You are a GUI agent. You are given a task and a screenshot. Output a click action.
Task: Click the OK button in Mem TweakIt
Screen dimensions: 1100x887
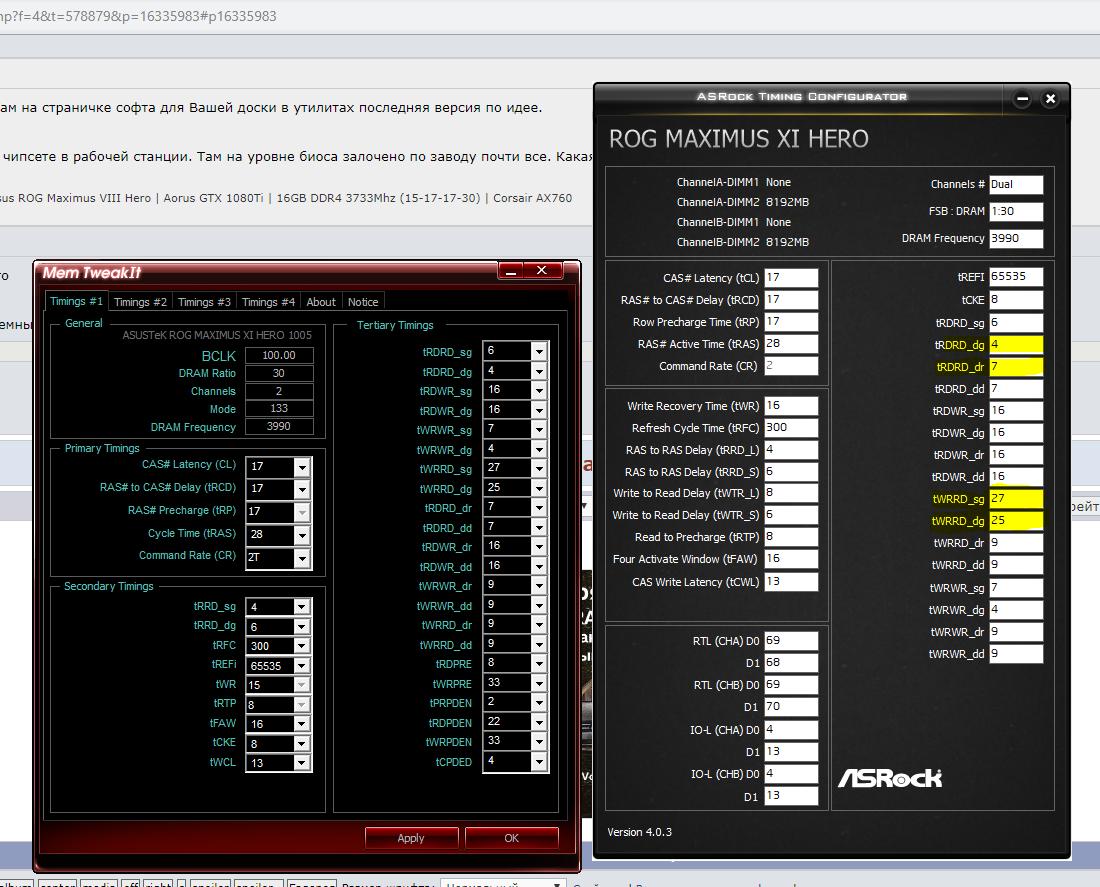tap(511, 838)
